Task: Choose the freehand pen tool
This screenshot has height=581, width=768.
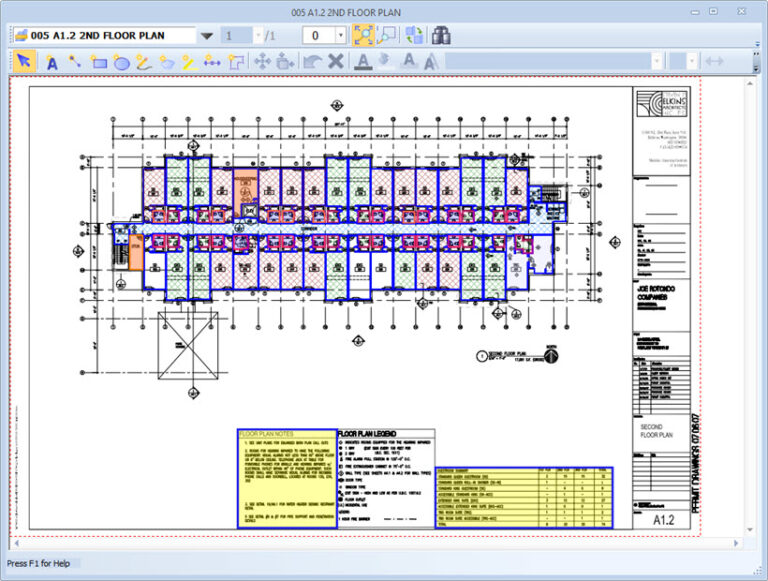Action: pyautogui.click(x=144, y=62)
